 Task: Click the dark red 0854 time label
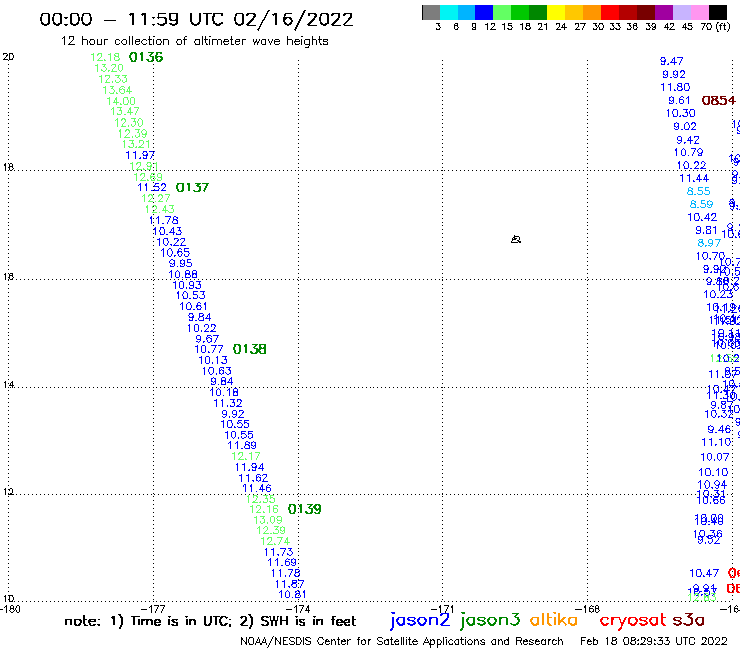[x=718, y=101]
